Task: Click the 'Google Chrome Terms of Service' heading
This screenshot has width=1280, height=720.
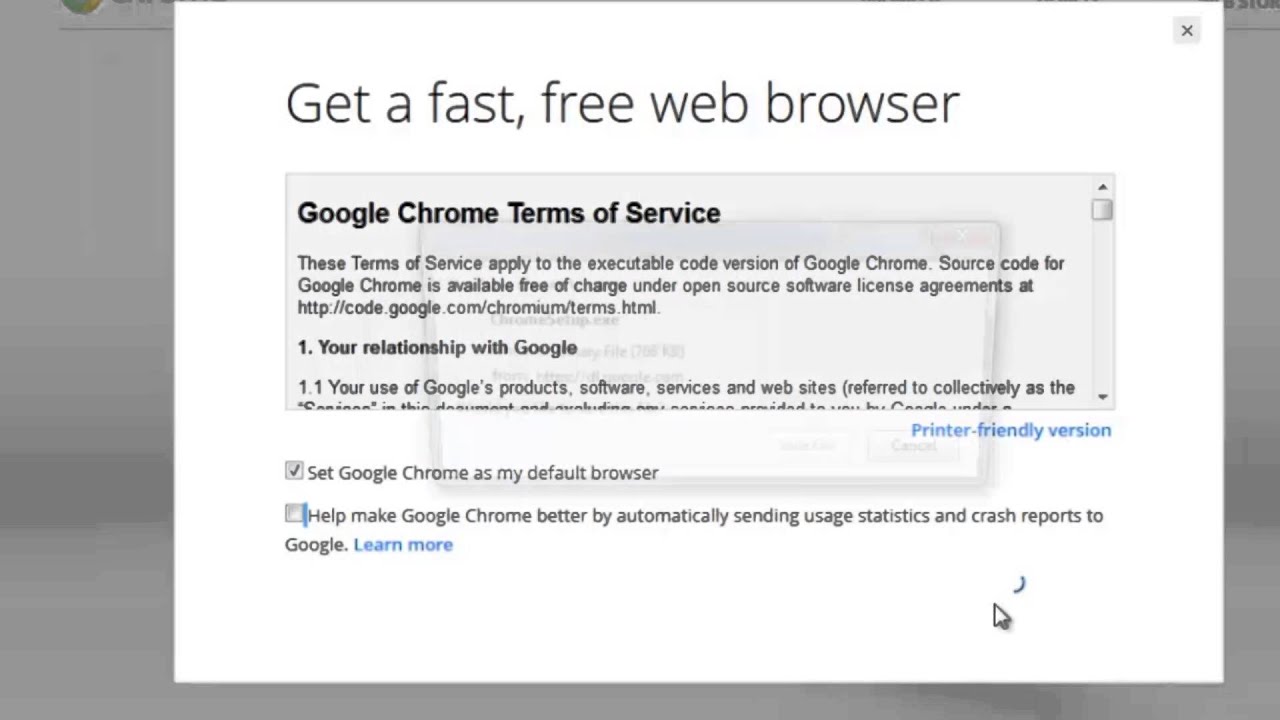Action: coord(508,213)
